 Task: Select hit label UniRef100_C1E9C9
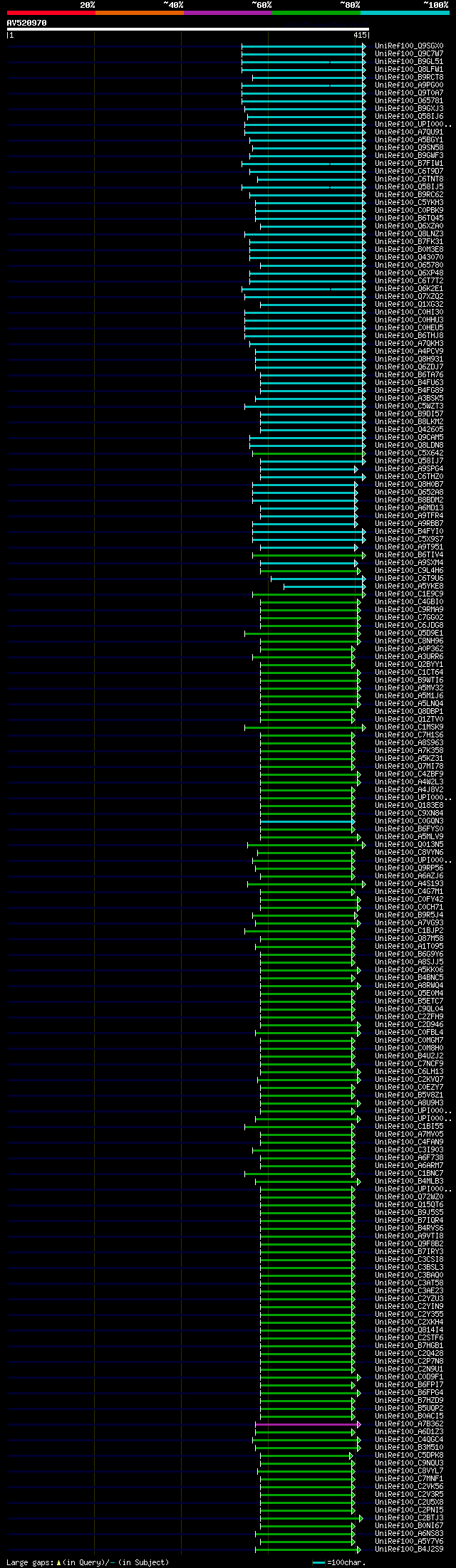click(x=409, y=594)
